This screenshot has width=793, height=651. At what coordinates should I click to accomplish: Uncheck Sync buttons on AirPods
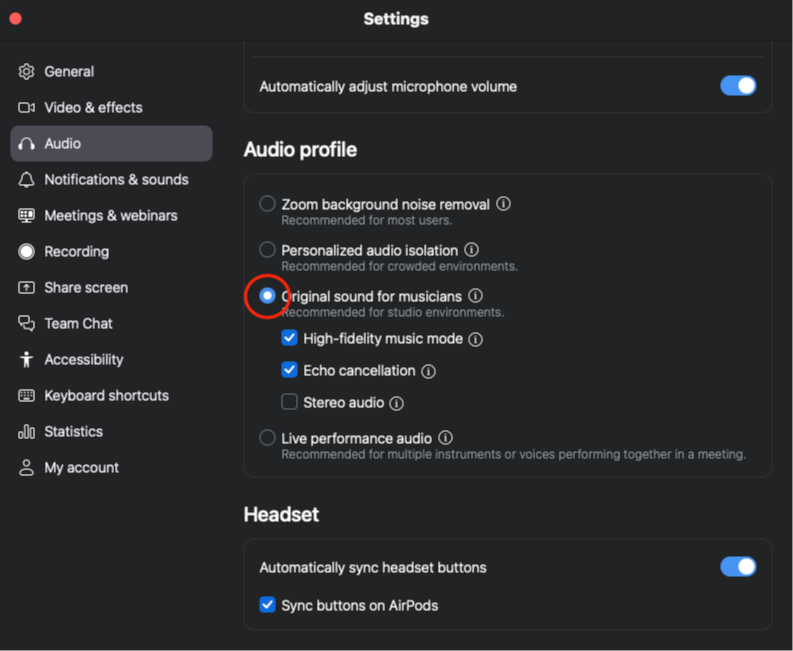pyautogui.click(x=267, y=604)
